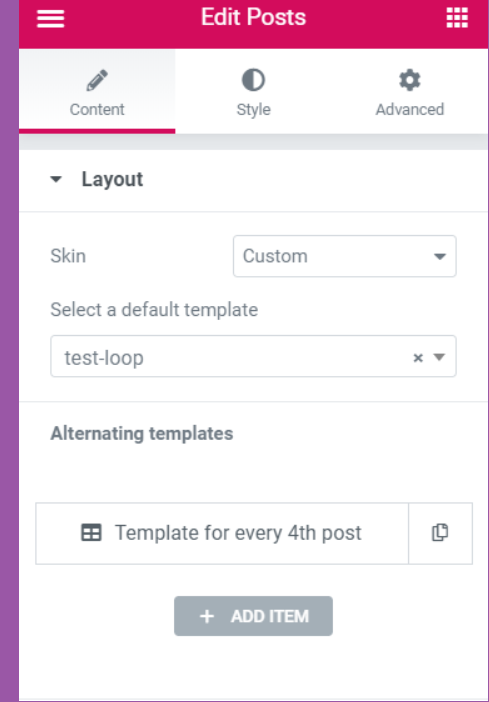Select the Content tab
Screen dimensions: 489x702
pos(97,91)
